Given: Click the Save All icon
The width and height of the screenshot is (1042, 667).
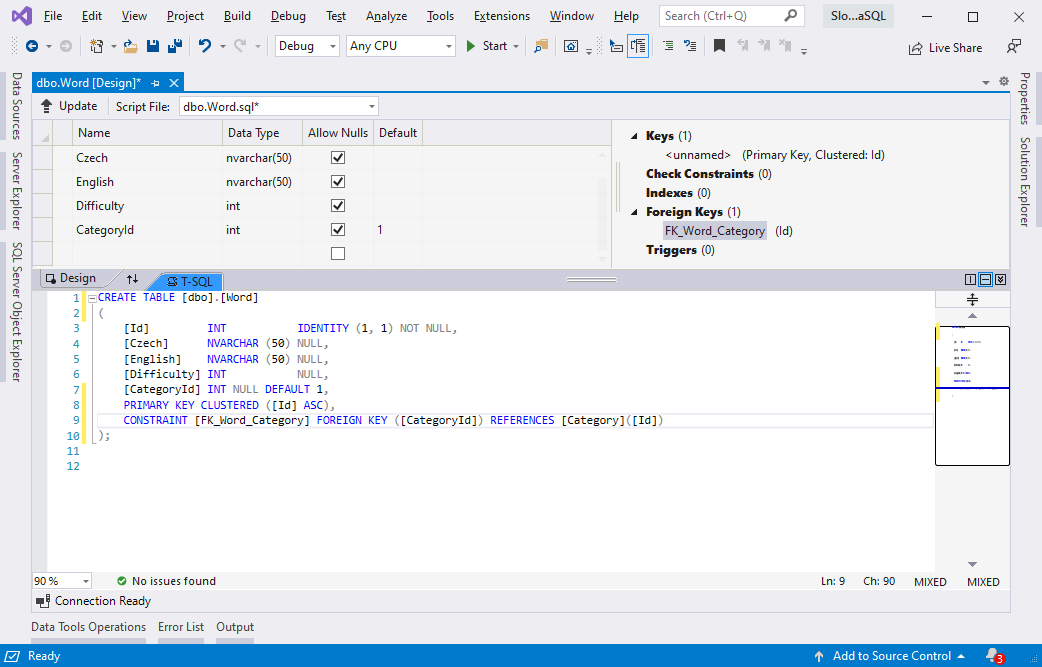Looking at the screenshot, I should coord(175,46).
